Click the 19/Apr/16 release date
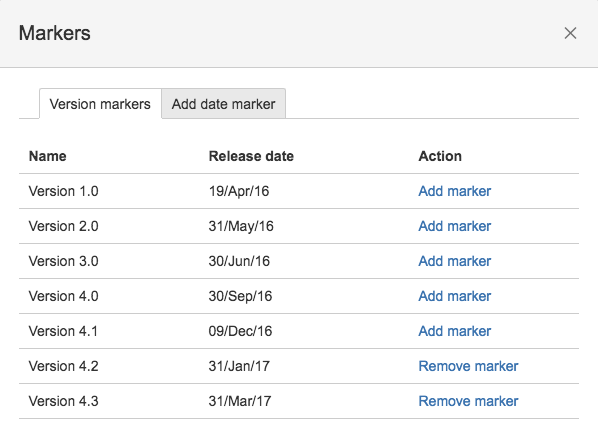This screenshot has width=598, height=437. pos(239,191)
